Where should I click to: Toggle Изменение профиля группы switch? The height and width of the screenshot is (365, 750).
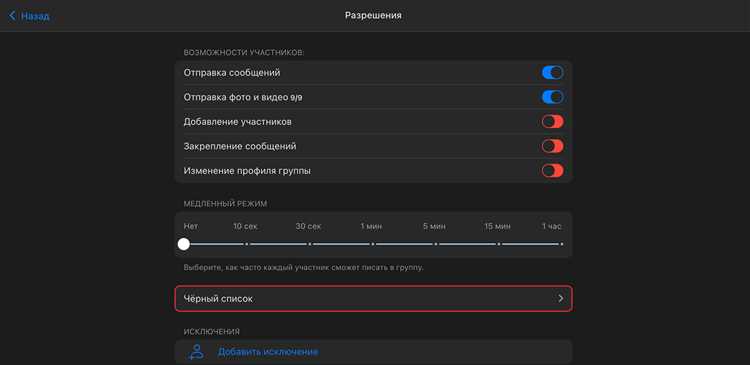tap(552, 170)
